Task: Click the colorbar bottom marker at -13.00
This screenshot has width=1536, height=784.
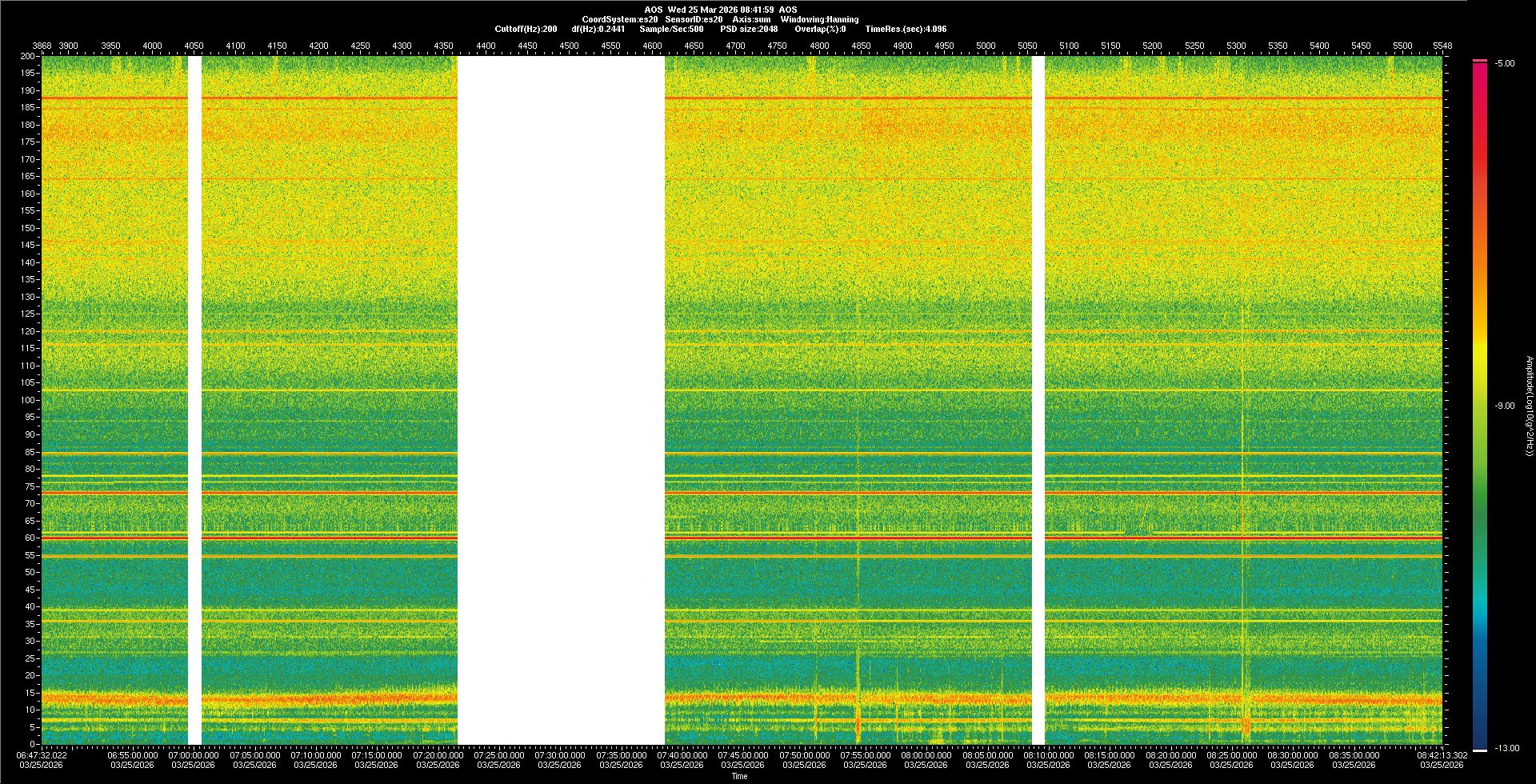Action: tap(1479, 750)
